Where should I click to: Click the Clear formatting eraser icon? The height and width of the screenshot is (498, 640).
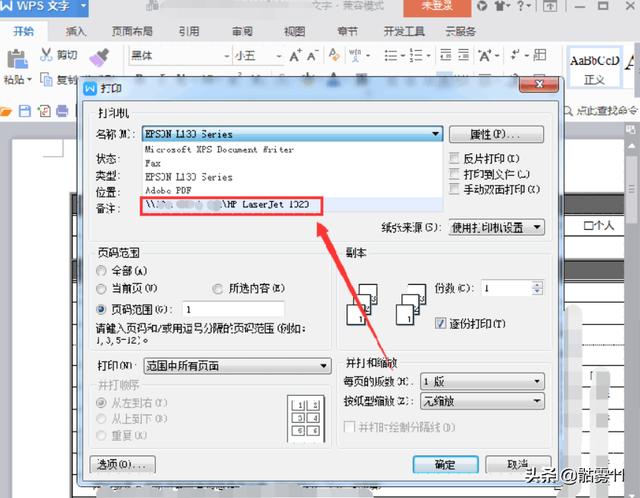point(334,55)
